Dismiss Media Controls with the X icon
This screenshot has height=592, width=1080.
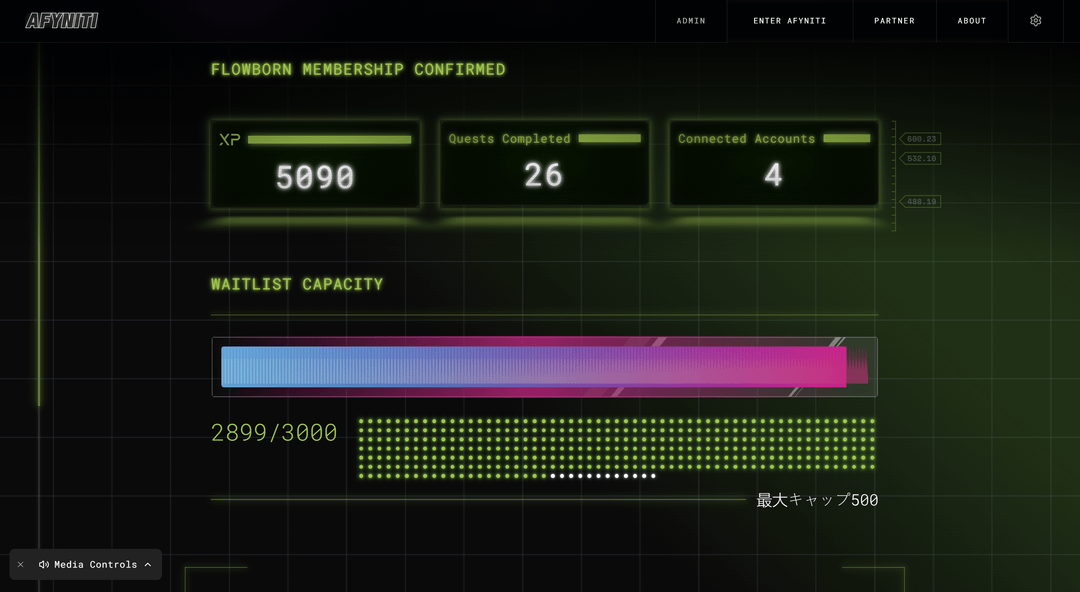click(20, 565)
